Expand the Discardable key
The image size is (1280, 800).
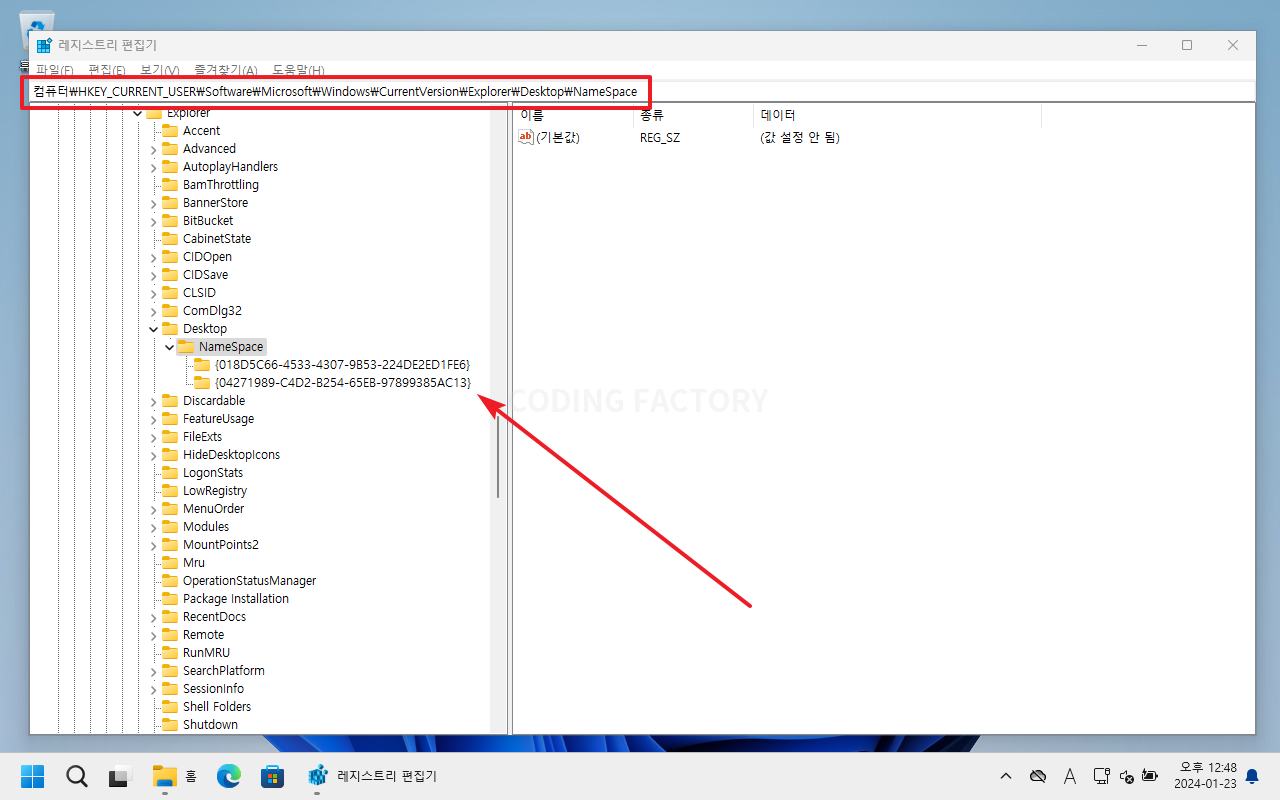(153, 401)
